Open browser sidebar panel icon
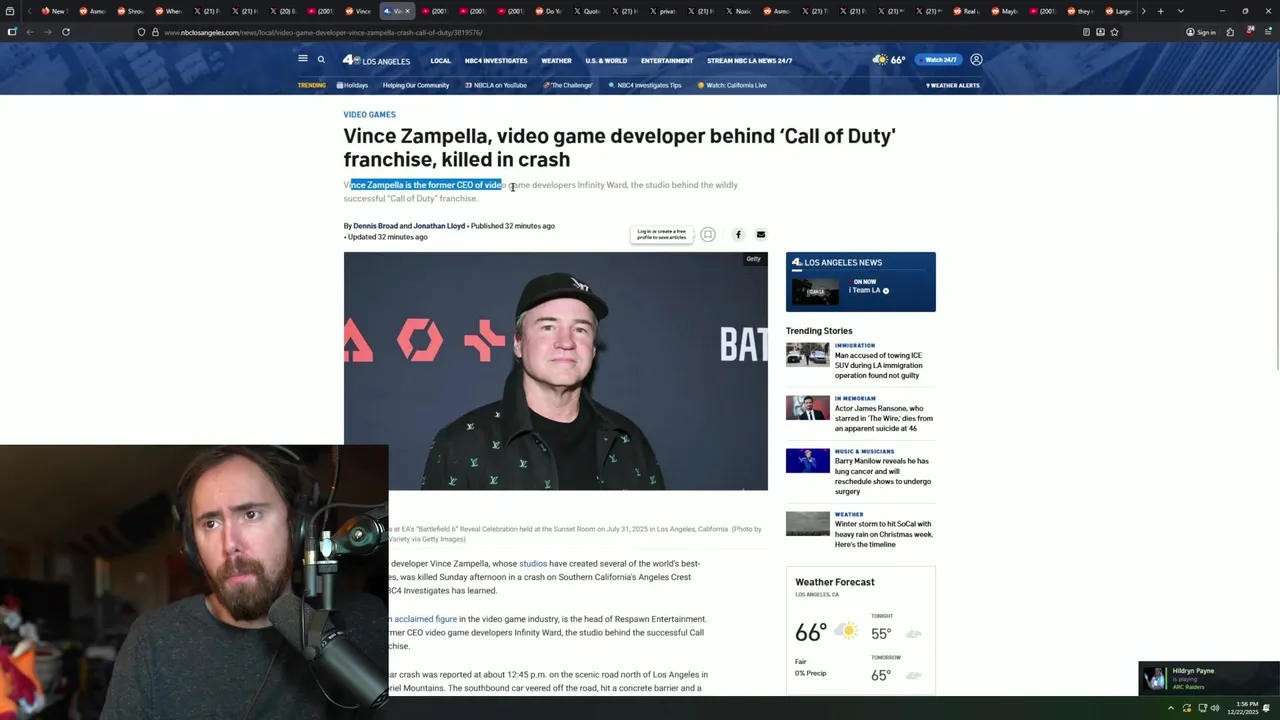The width and height of the screenshot is (1280, 720). click(12, 32)
